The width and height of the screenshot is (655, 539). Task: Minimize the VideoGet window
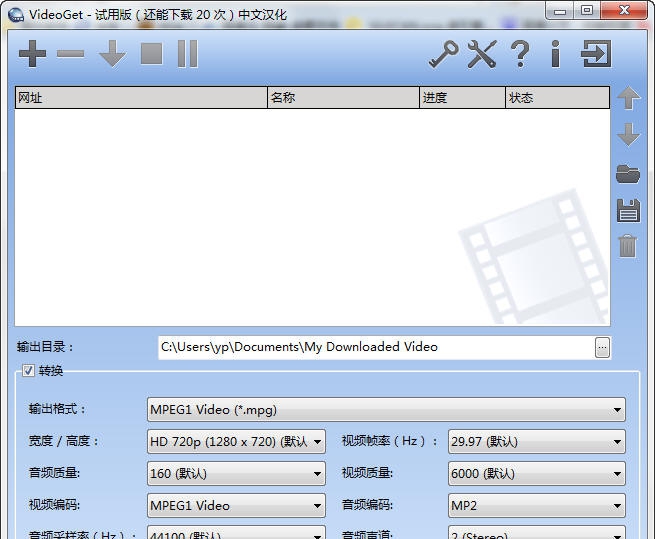click(560, 11)
